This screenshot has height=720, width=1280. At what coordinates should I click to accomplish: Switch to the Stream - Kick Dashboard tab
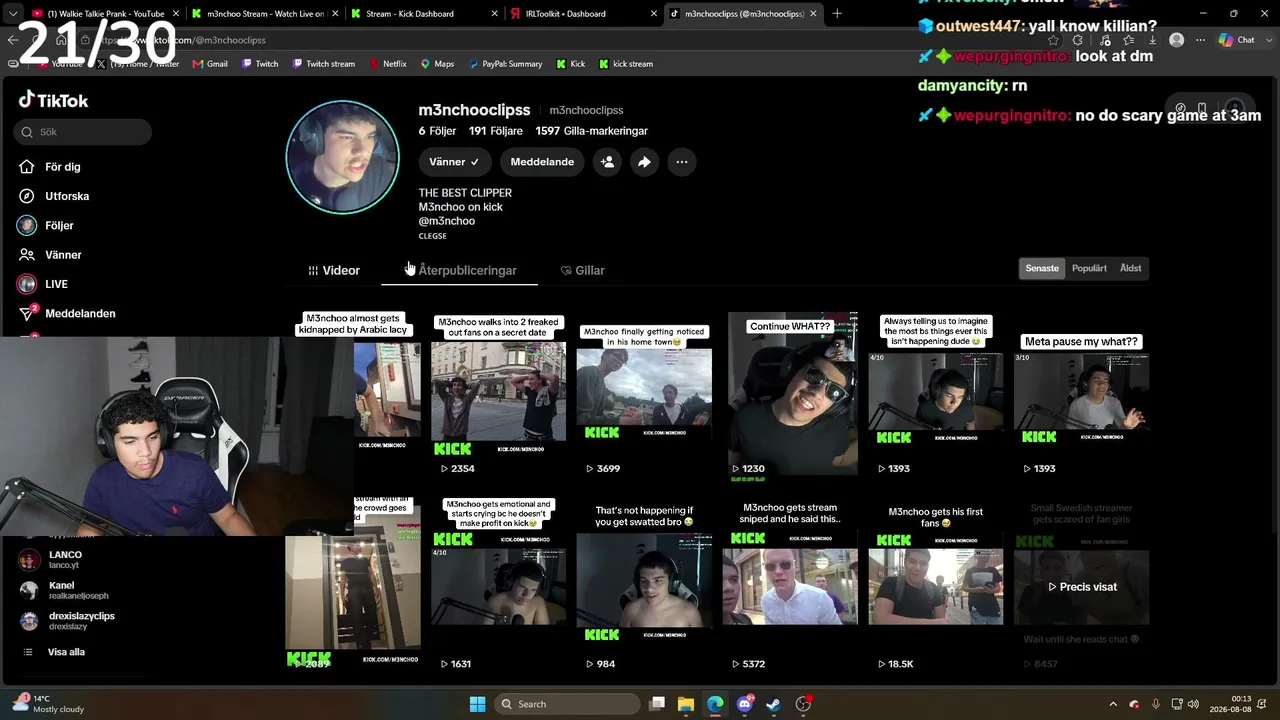[425, 14]
